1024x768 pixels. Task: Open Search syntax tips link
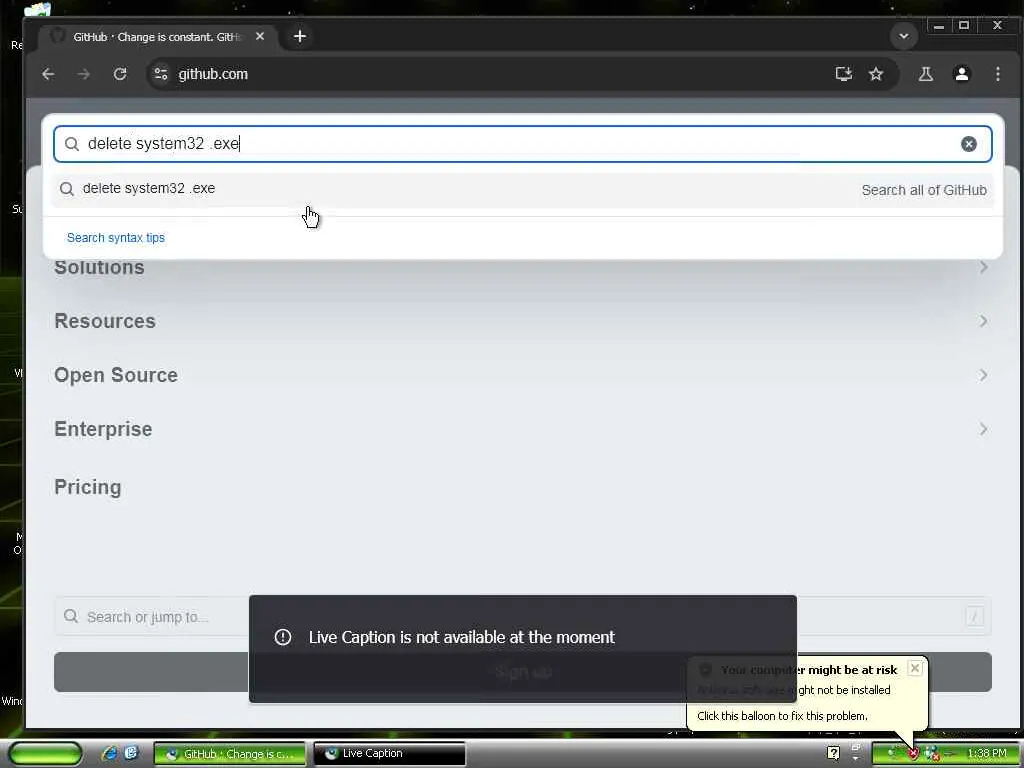click(116, 238)
